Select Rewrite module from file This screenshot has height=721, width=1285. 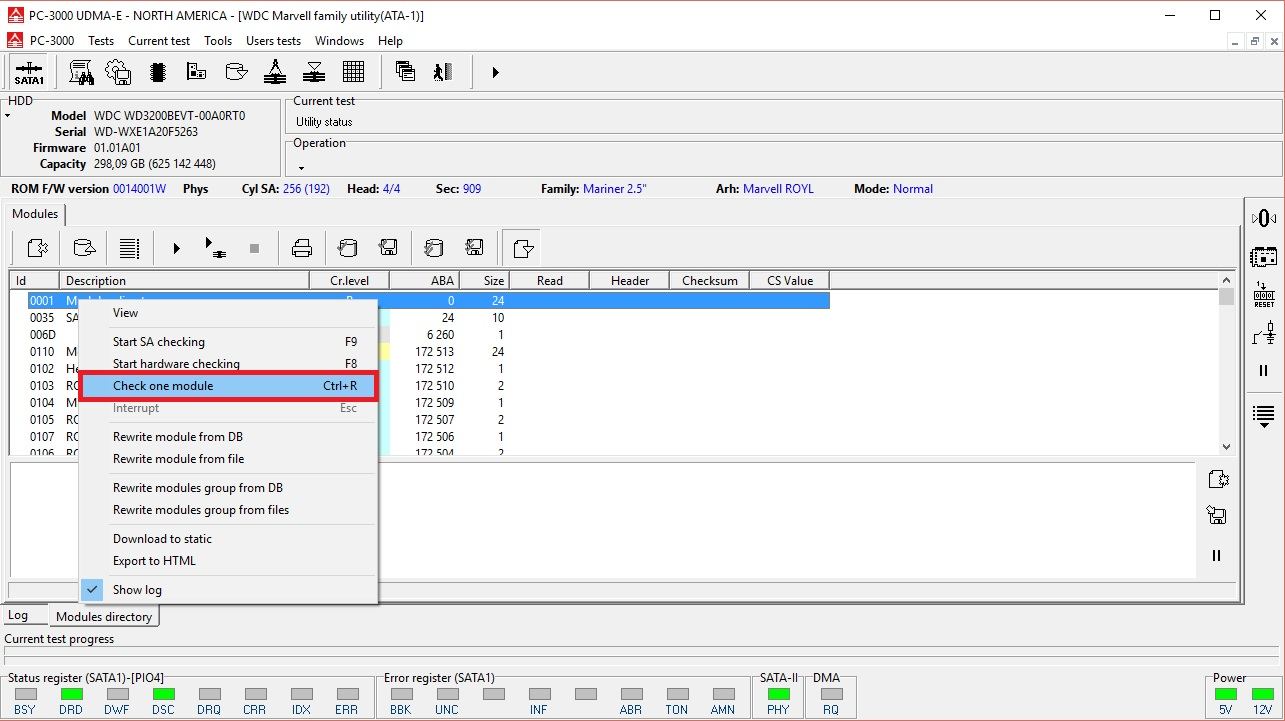[x=228, y=459]
